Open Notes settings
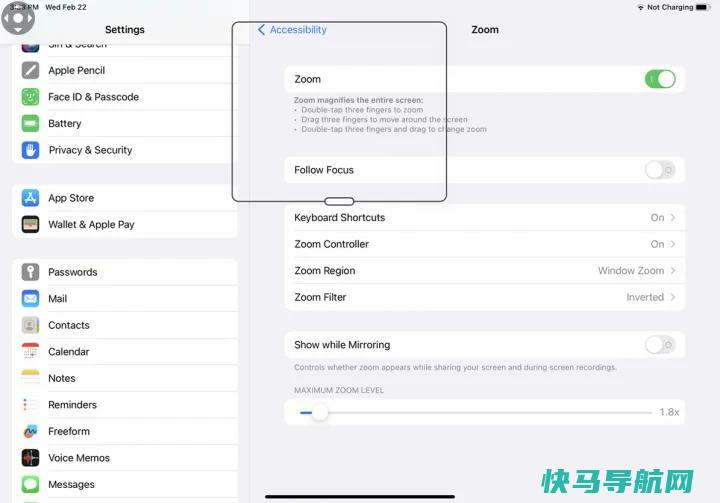 pyautogui.click(x=125, y=378)
